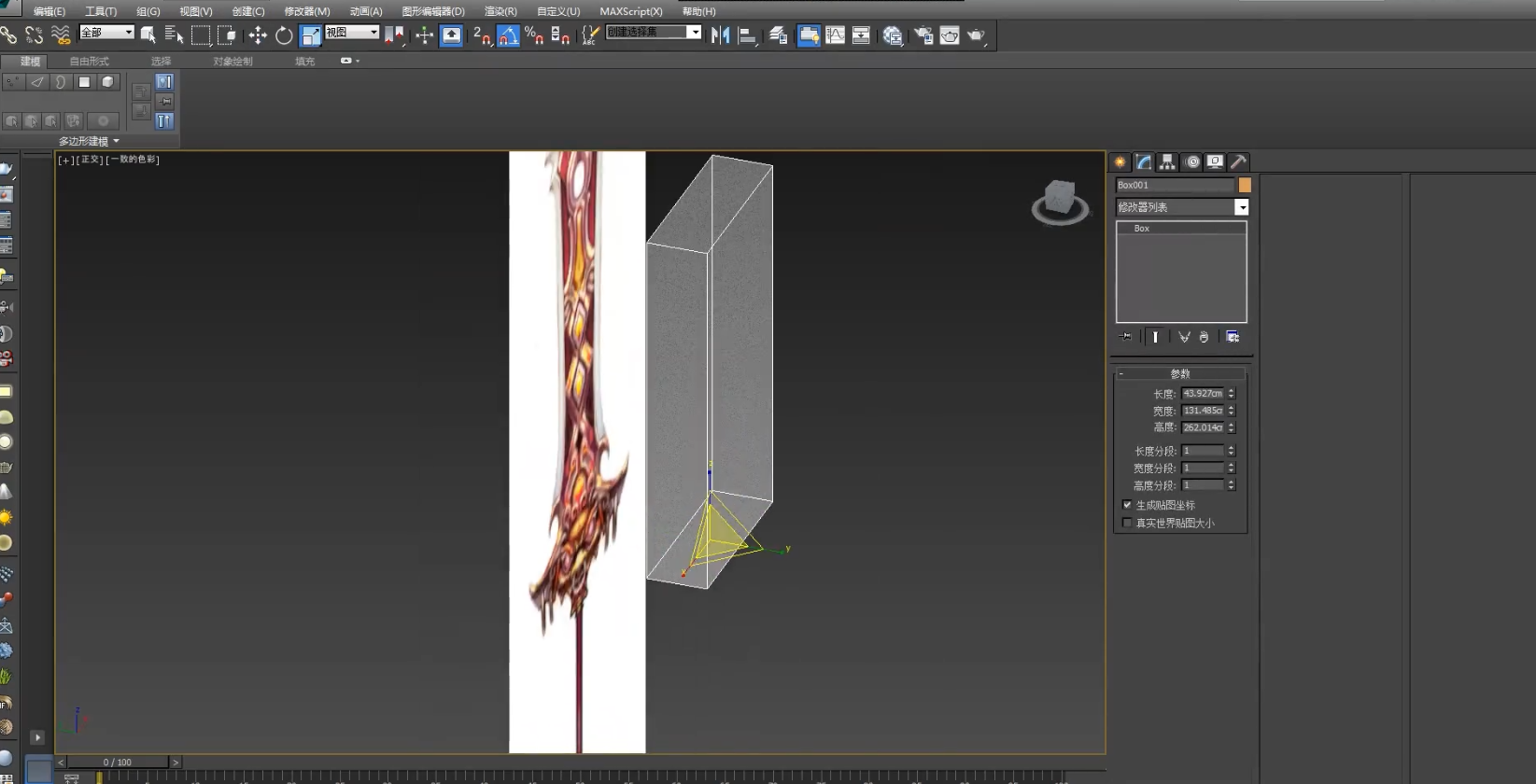The width and height of the screenshot is (1536, 784).
Task: Switch to the 对象绘制 ribbon tab
Action: [x=233, y=62]
